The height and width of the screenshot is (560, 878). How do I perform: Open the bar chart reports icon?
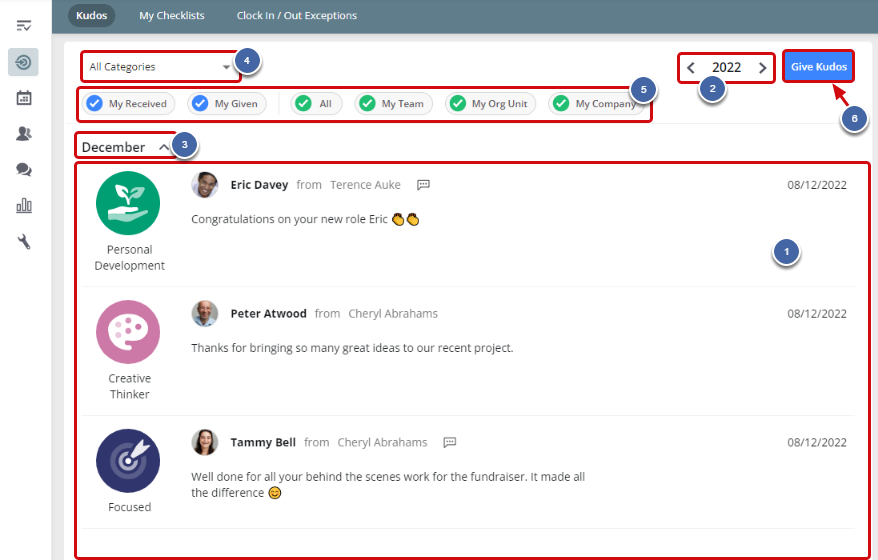pos(24,206)
